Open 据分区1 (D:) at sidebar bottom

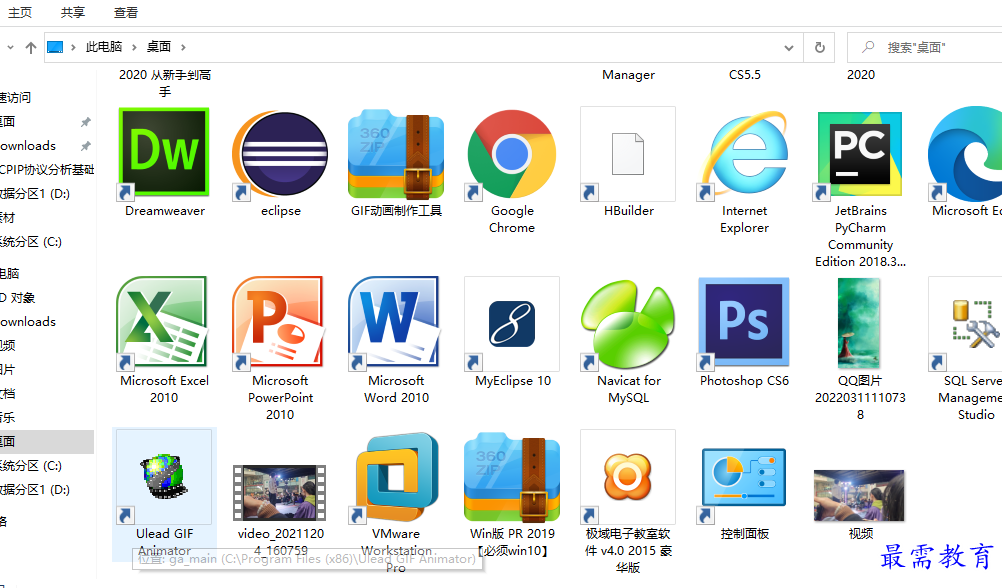(x=35, y=490)
